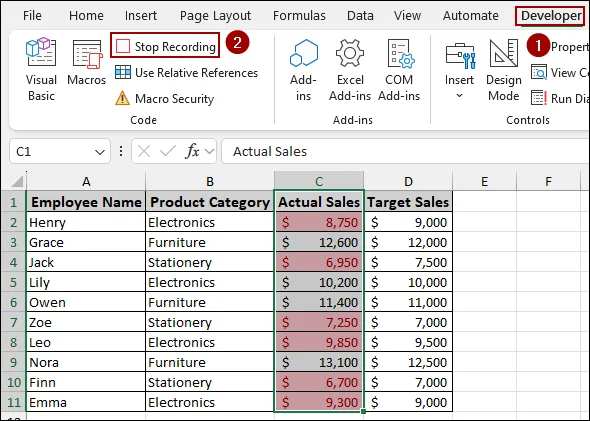Click the Enter checkmark icon
Screen dimensions: 590x421
(167, 151)
